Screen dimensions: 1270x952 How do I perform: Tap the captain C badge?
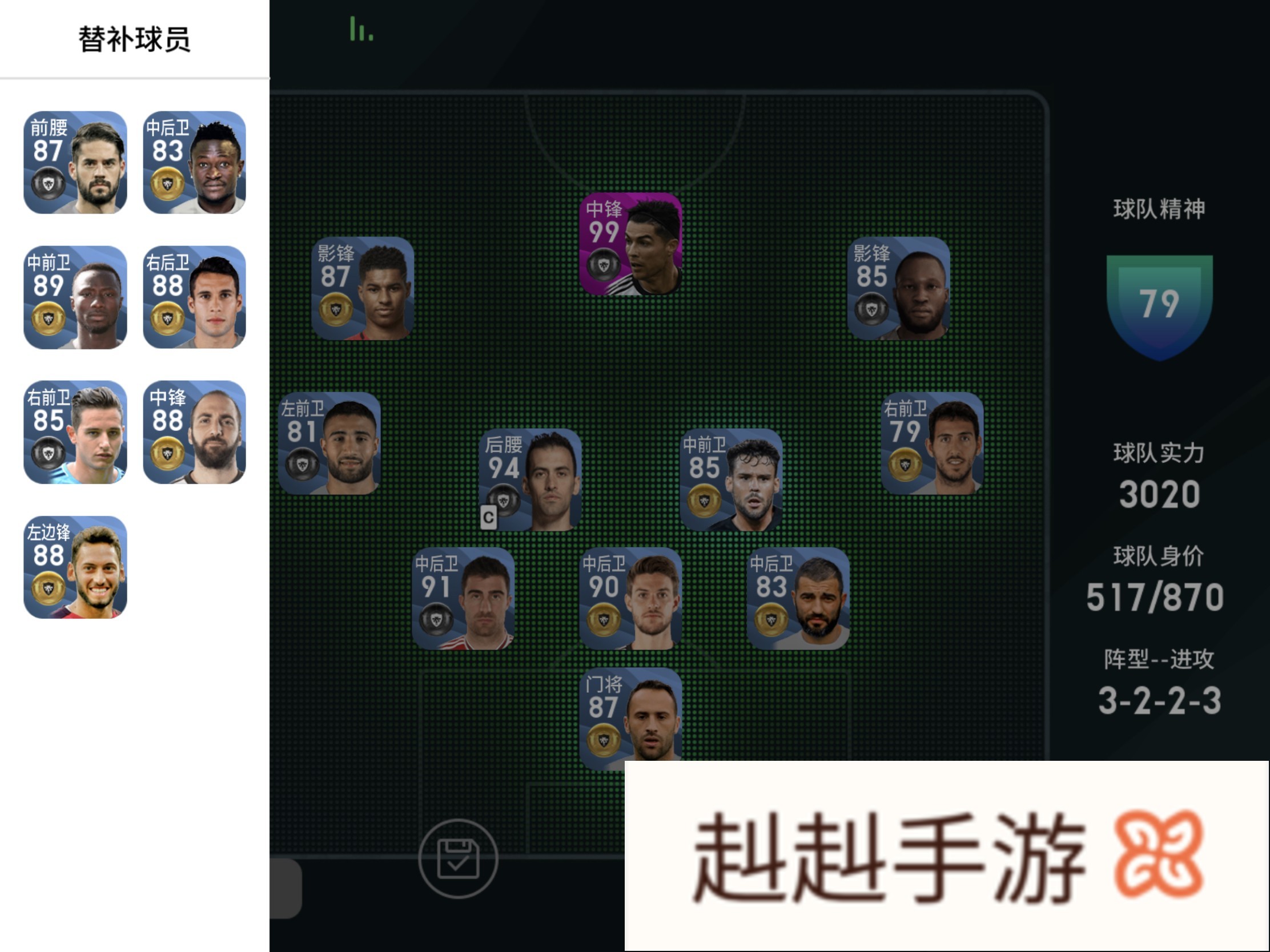[x=488, y=518]
